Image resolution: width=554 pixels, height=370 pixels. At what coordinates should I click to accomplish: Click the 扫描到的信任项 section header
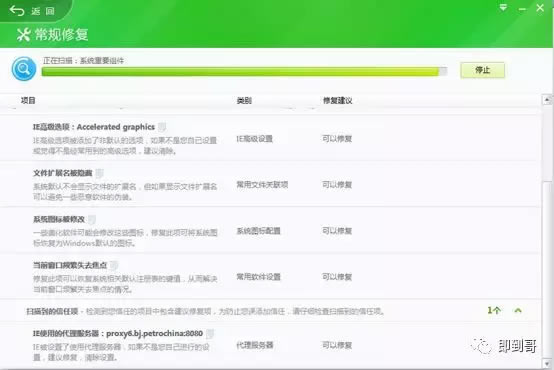coord(270,311)
